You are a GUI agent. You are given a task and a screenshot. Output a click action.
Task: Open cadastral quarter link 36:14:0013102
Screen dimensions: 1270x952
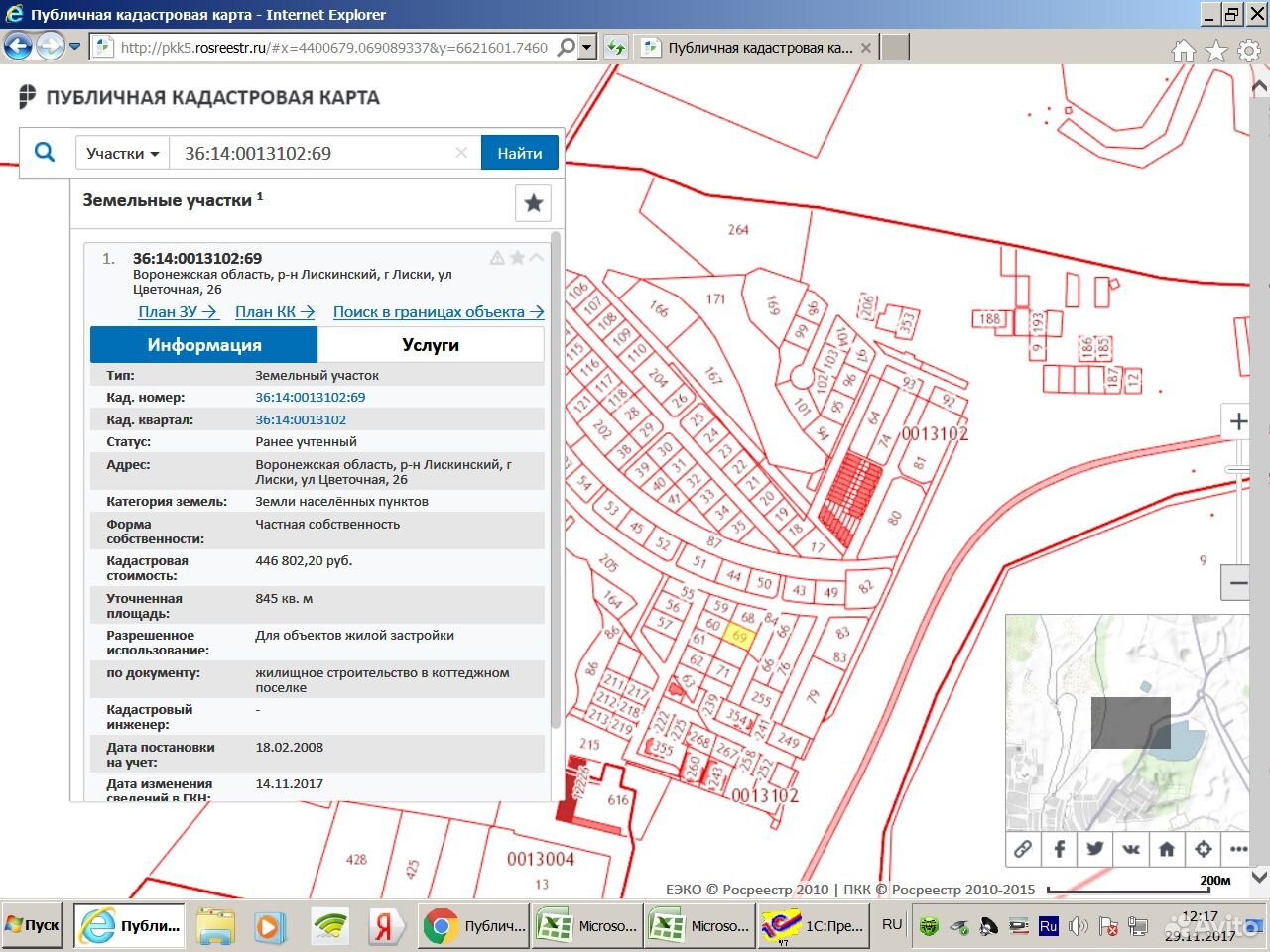[301, 419]
